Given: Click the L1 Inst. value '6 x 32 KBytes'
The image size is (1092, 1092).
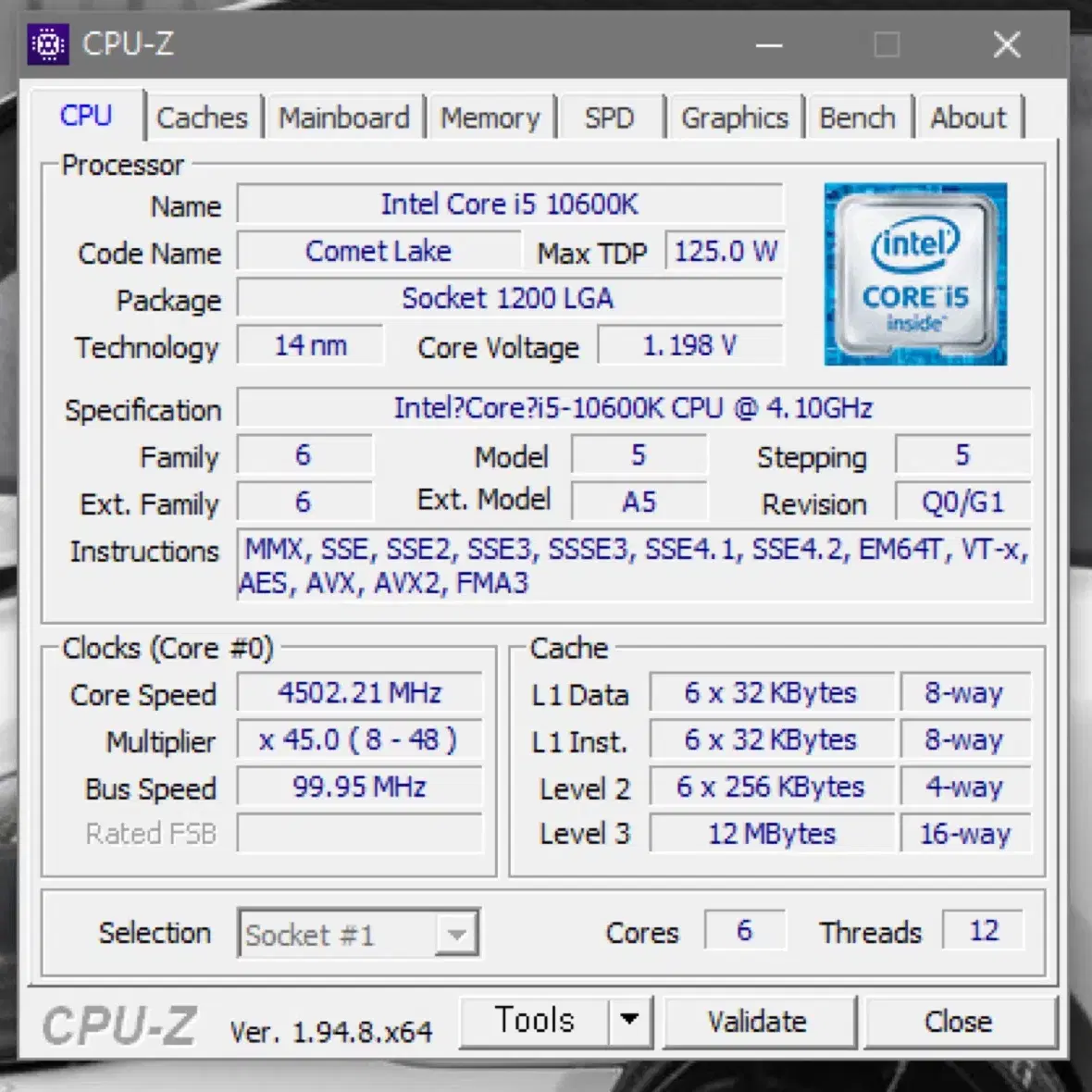Looking at the screenshot, I should point(772,739).
